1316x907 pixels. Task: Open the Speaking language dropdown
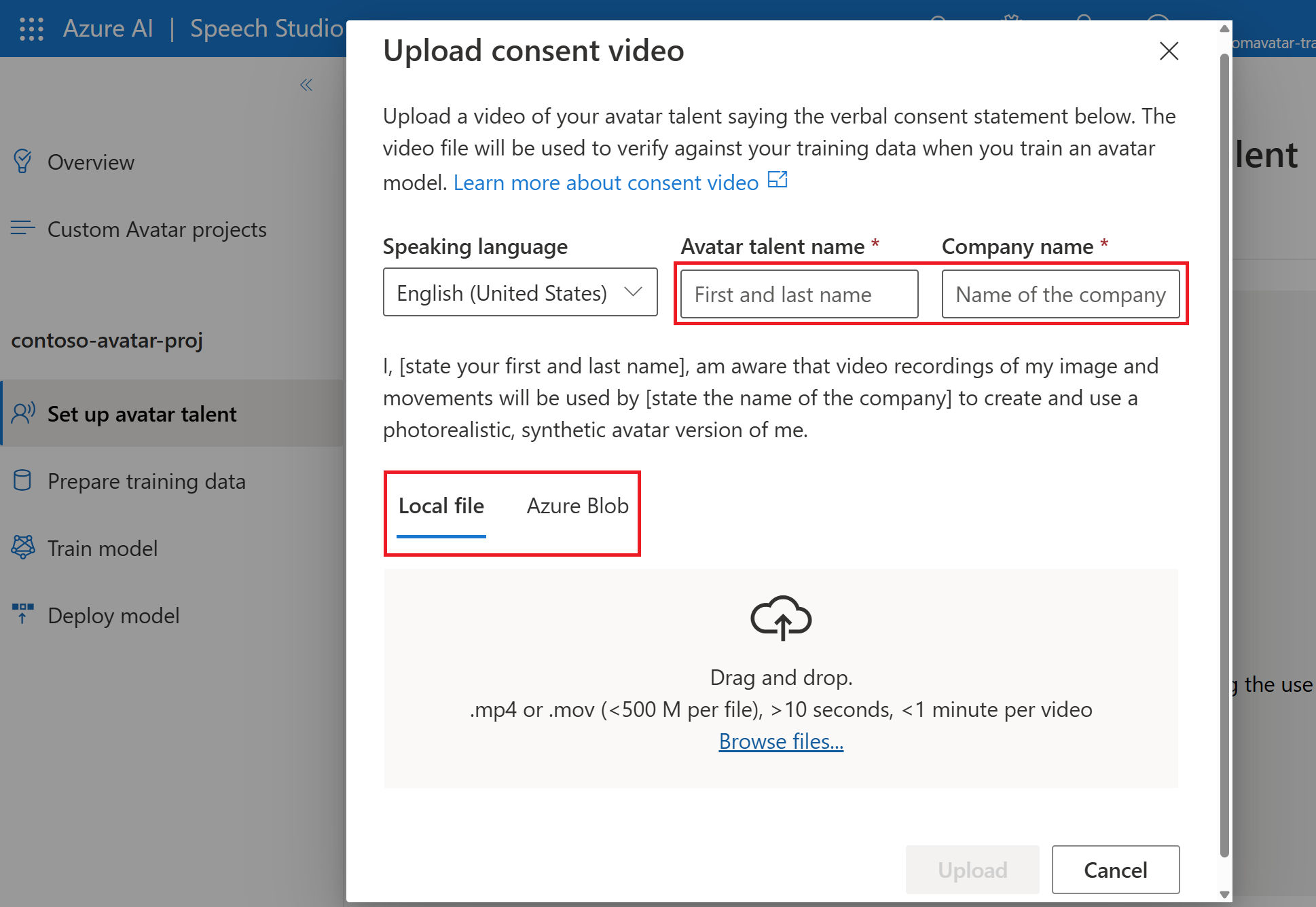[502, 293]
